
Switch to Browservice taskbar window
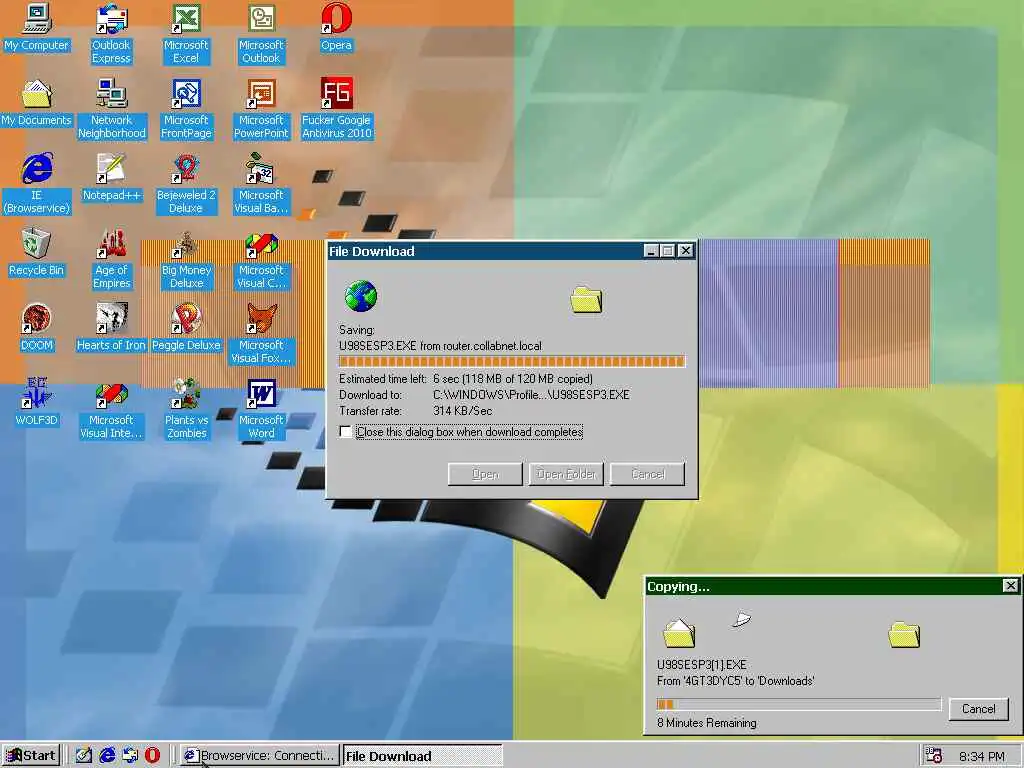point(259,756)
